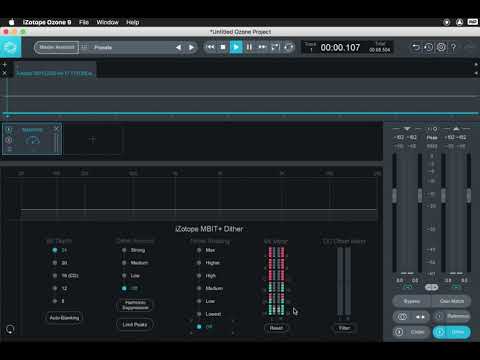Select the 16 (CD) bit depth option
The height and width of the screenshot is (360, 480).
pyautogui.click(x=65, y=276)
